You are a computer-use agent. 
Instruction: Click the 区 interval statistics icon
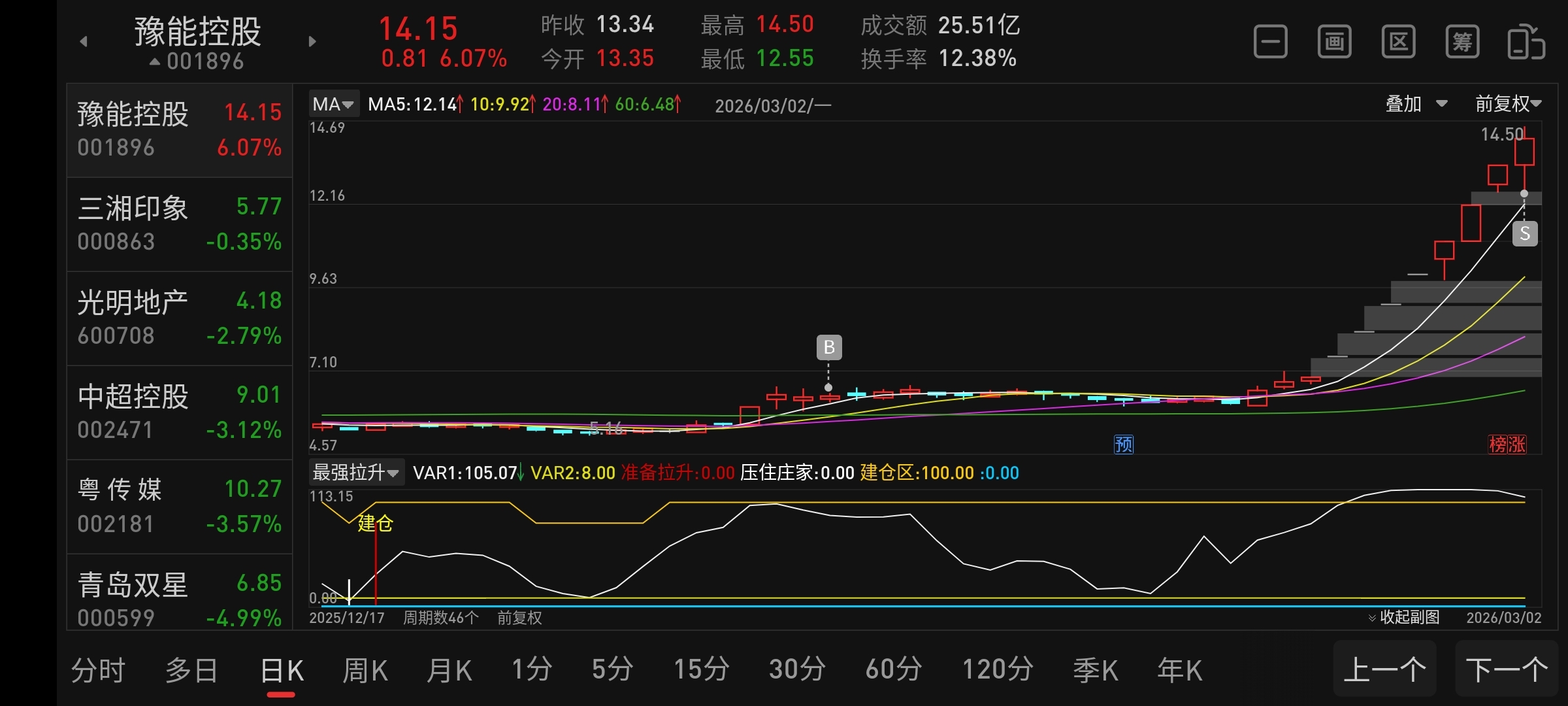coord(1398,42)
